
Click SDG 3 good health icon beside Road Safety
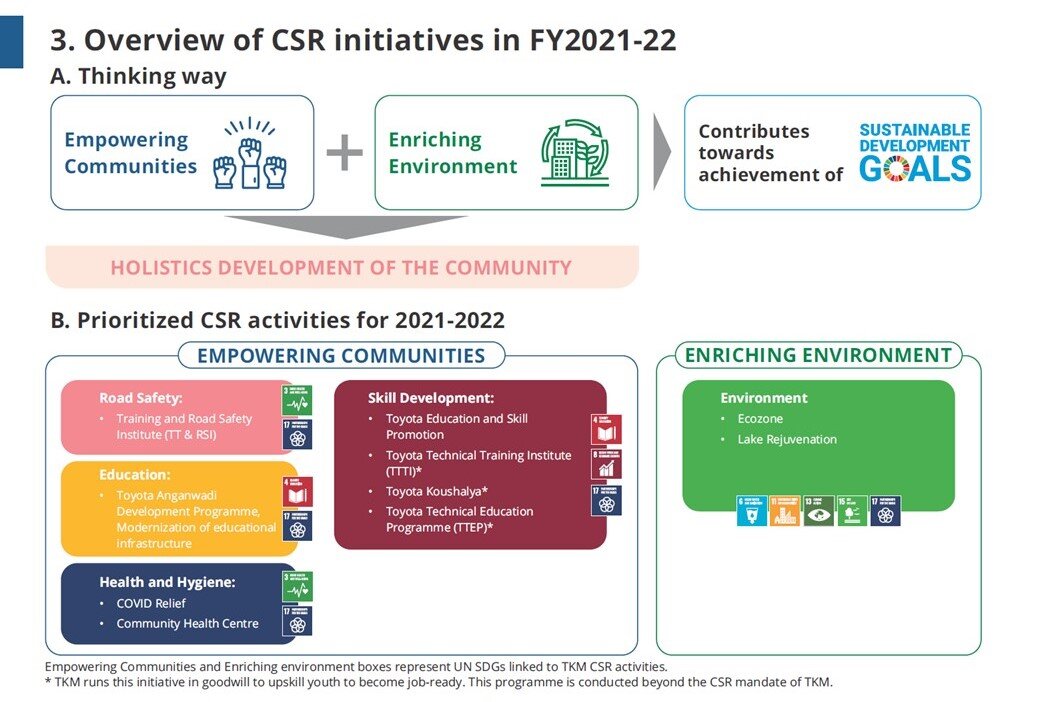[297, 400]
